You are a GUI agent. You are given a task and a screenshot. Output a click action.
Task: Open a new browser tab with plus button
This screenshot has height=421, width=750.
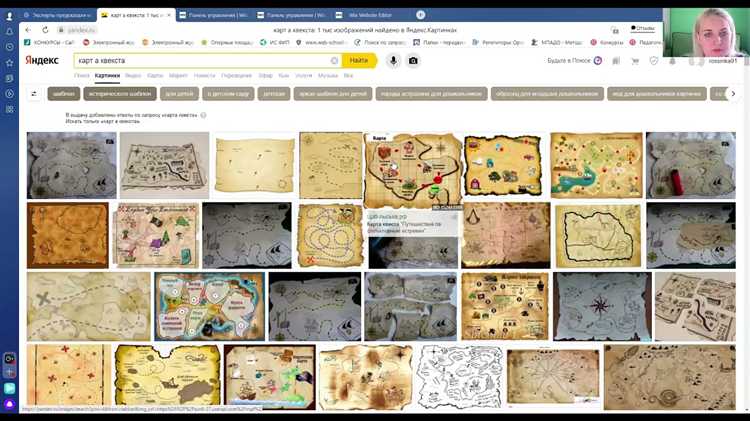pyautogui.click(x=420, y=15)
